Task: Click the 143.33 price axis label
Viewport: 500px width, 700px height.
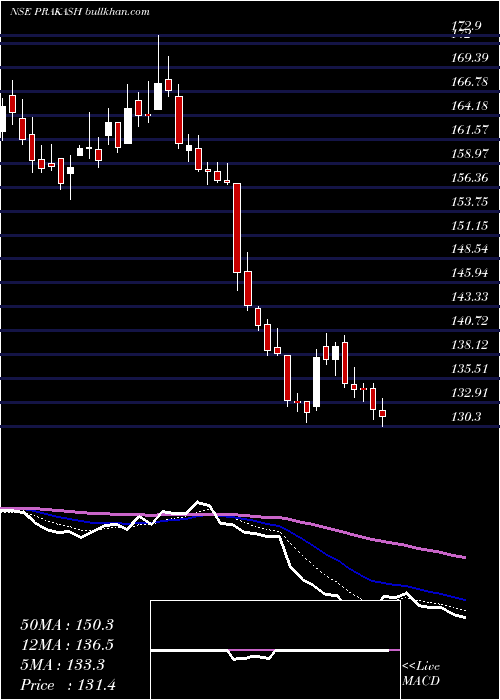Action: pyautogui.click(x=469, y=297)
